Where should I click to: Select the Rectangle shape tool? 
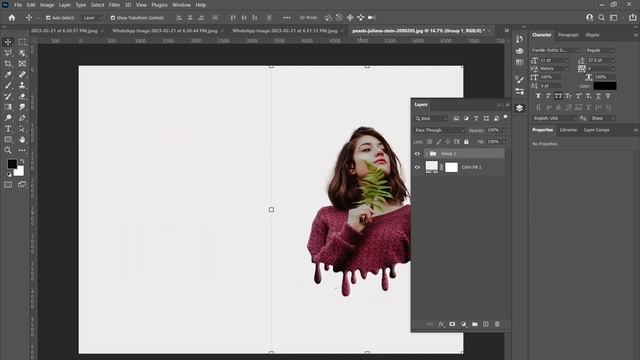(x=8, y=140)
